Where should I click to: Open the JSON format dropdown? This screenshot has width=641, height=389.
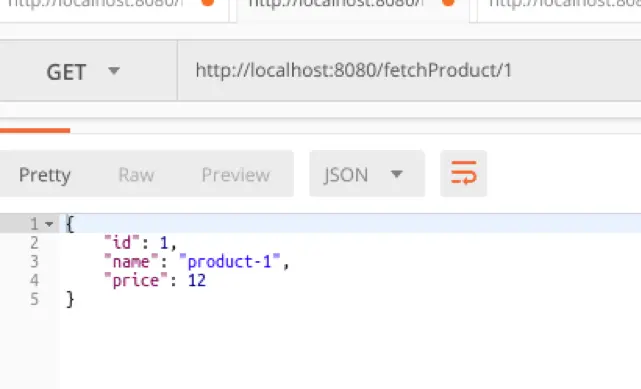pyautogui.click(x=367, y=174)
